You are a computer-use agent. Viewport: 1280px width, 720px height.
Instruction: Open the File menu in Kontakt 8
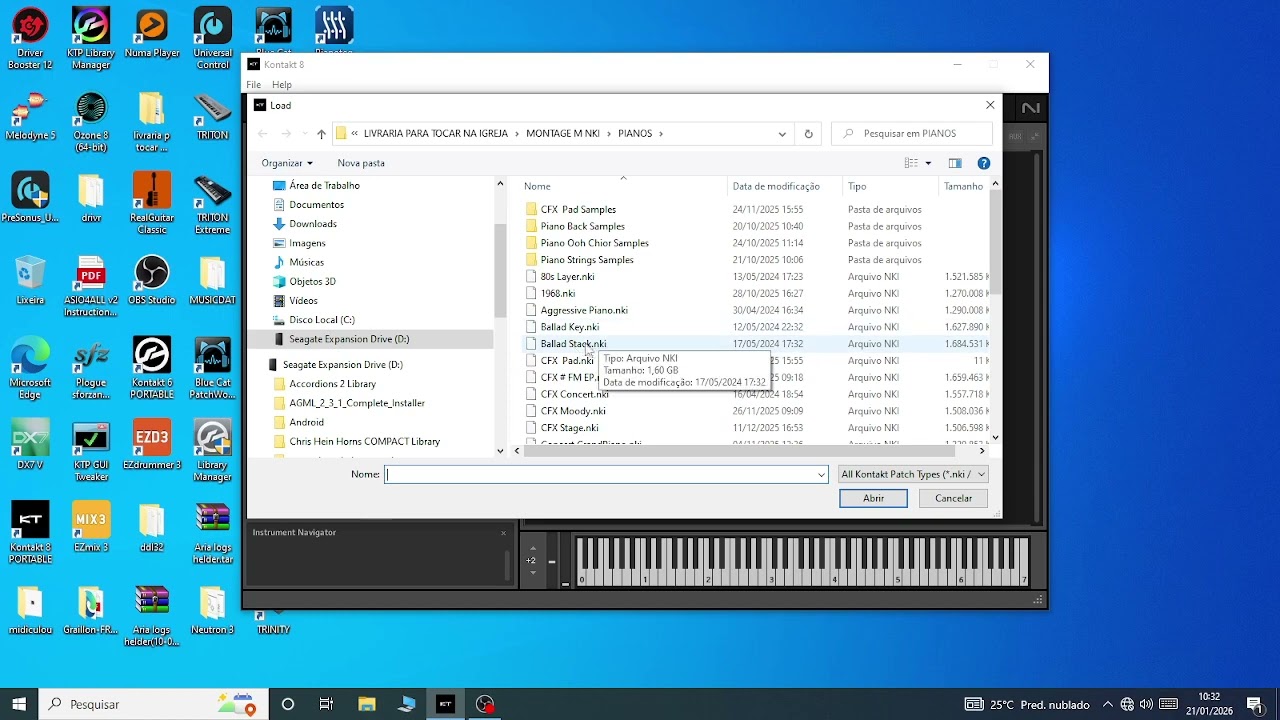coord(254,85)
